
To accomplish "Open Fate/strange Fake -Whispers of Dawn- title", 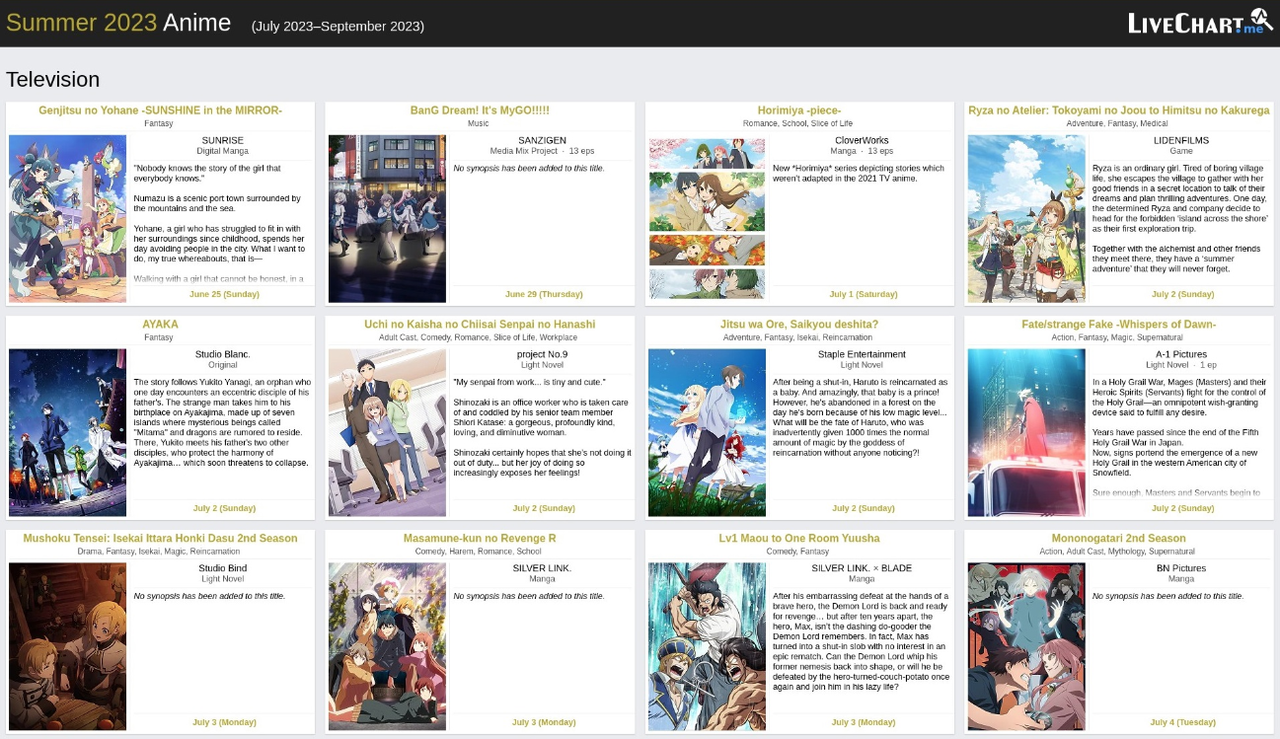I will pyautogui.click(x=1119, y=325).
